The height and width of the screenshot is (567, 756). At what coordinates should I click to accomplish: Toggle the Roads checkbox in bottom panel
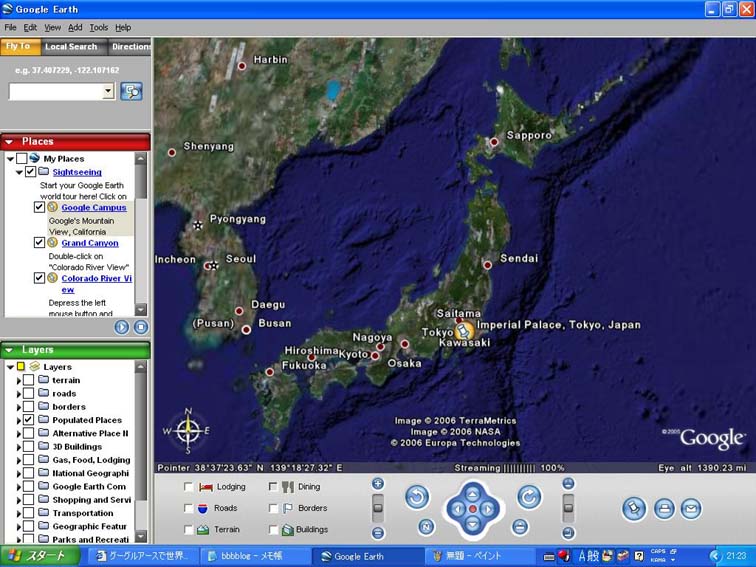tap(189, 508)
